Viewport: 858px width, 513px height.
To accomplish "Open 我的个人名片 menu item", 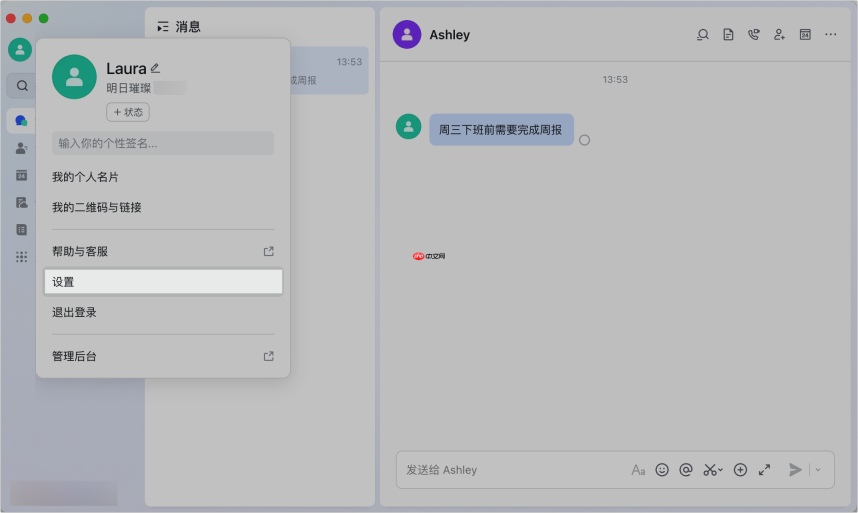I will tap(163, 177).
